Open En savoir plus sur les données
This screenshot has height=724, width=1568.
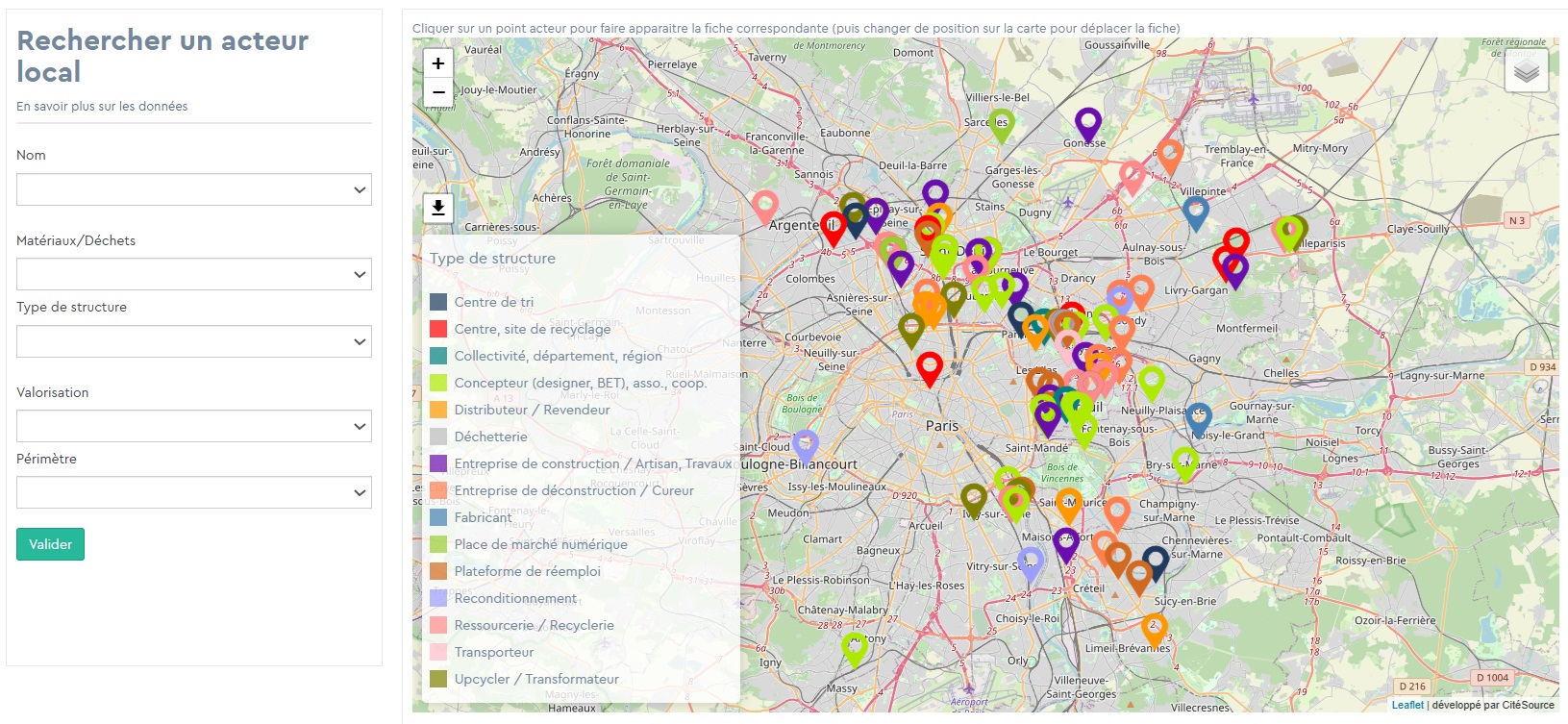(x=102, y=107)
